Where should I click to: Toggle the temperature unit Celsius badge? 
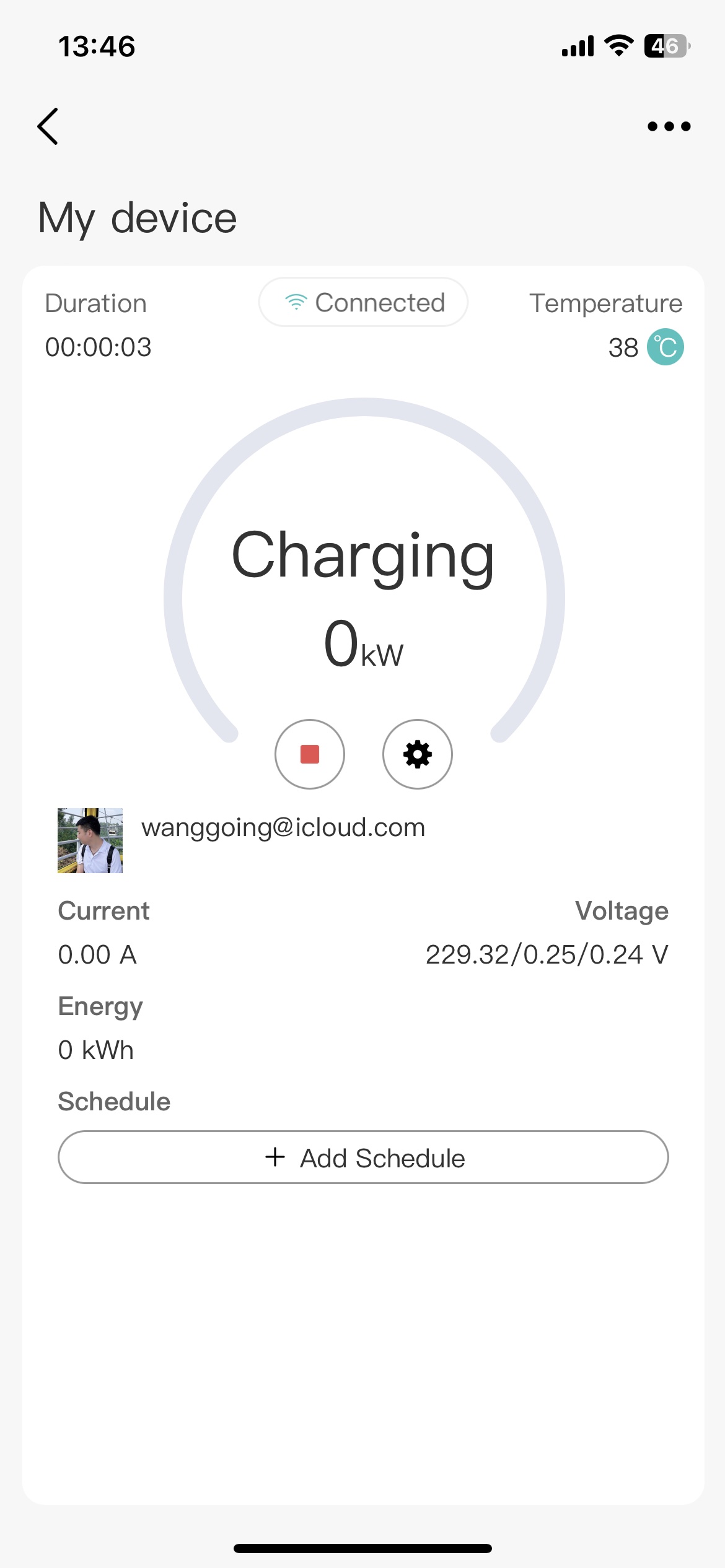(x=665, y=347)
